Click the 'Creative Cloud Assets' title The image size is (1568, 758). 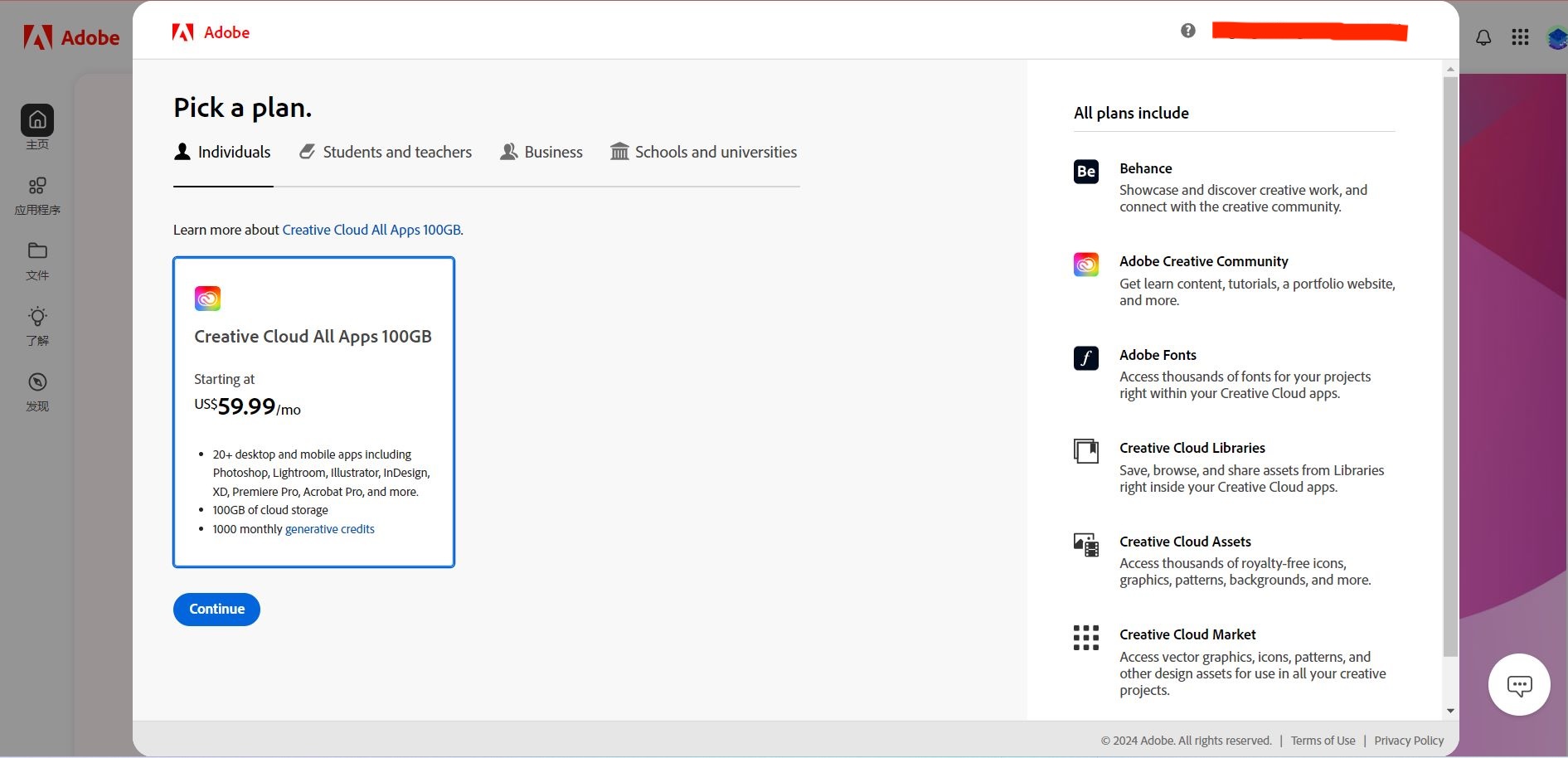point(1185,542)
